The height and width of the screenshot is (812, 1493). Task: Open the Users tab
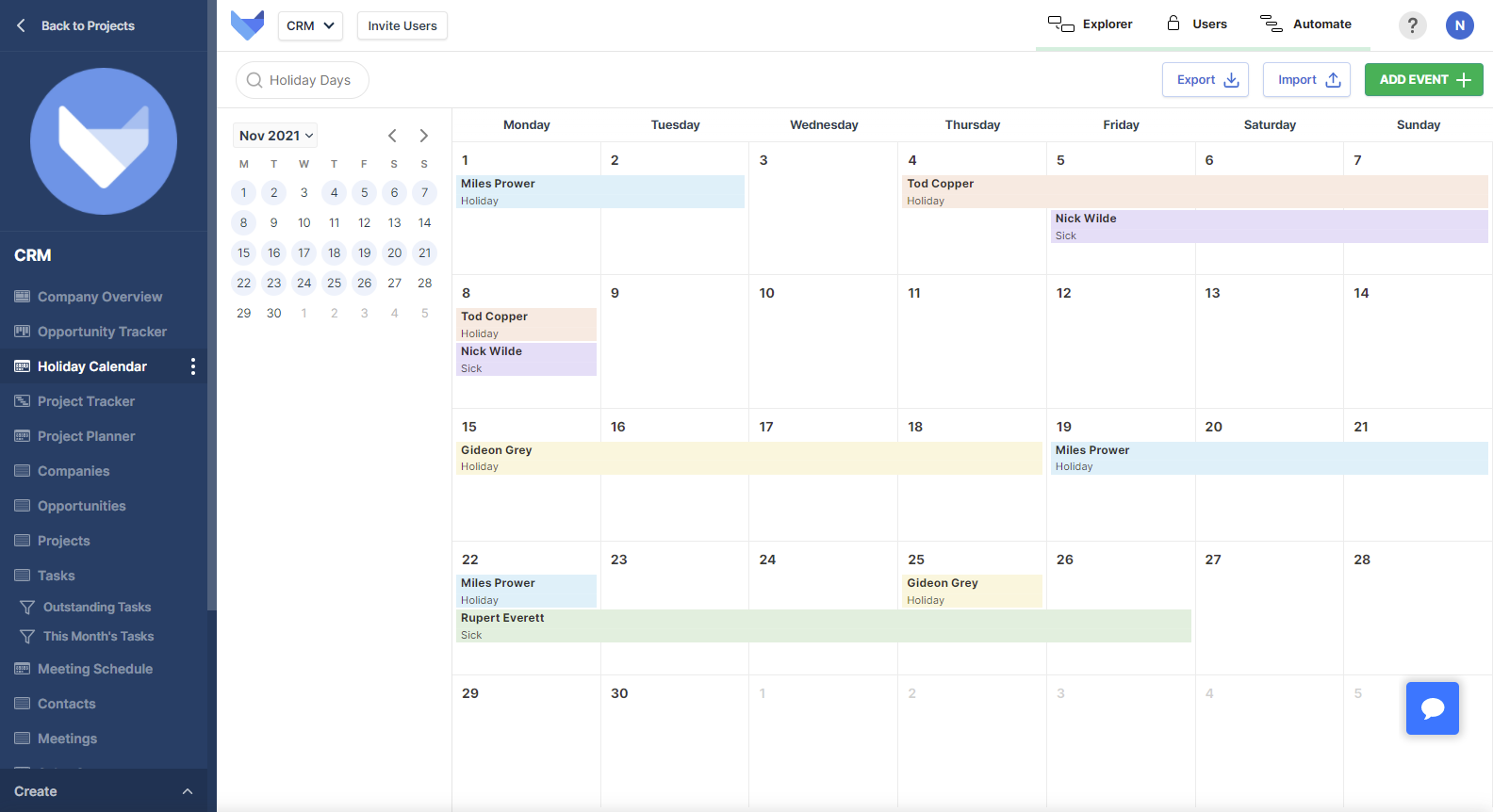[1197, 24]
